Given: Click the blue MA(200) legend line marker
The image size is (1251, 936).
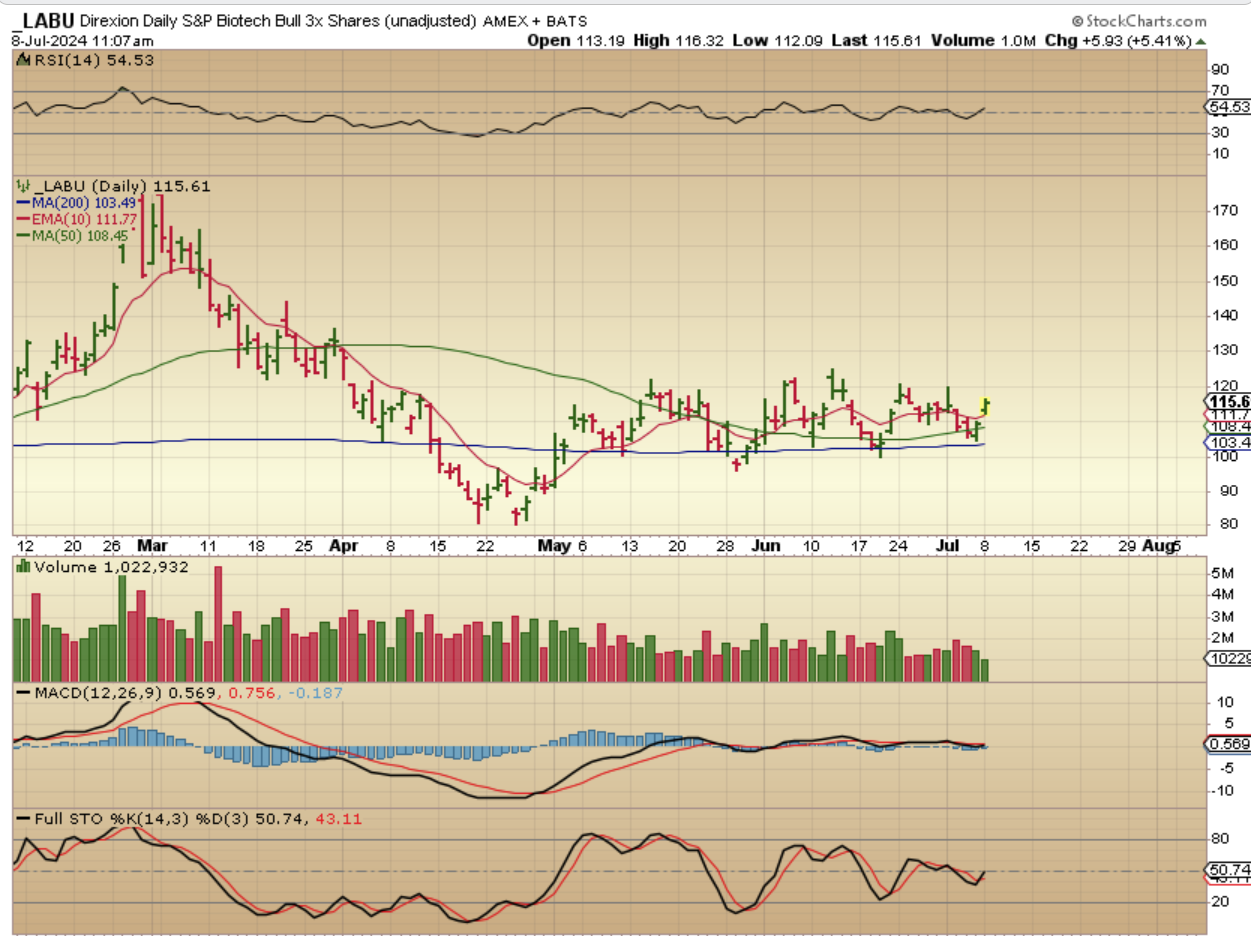Looking at the screenshot, I should [24, 203].
